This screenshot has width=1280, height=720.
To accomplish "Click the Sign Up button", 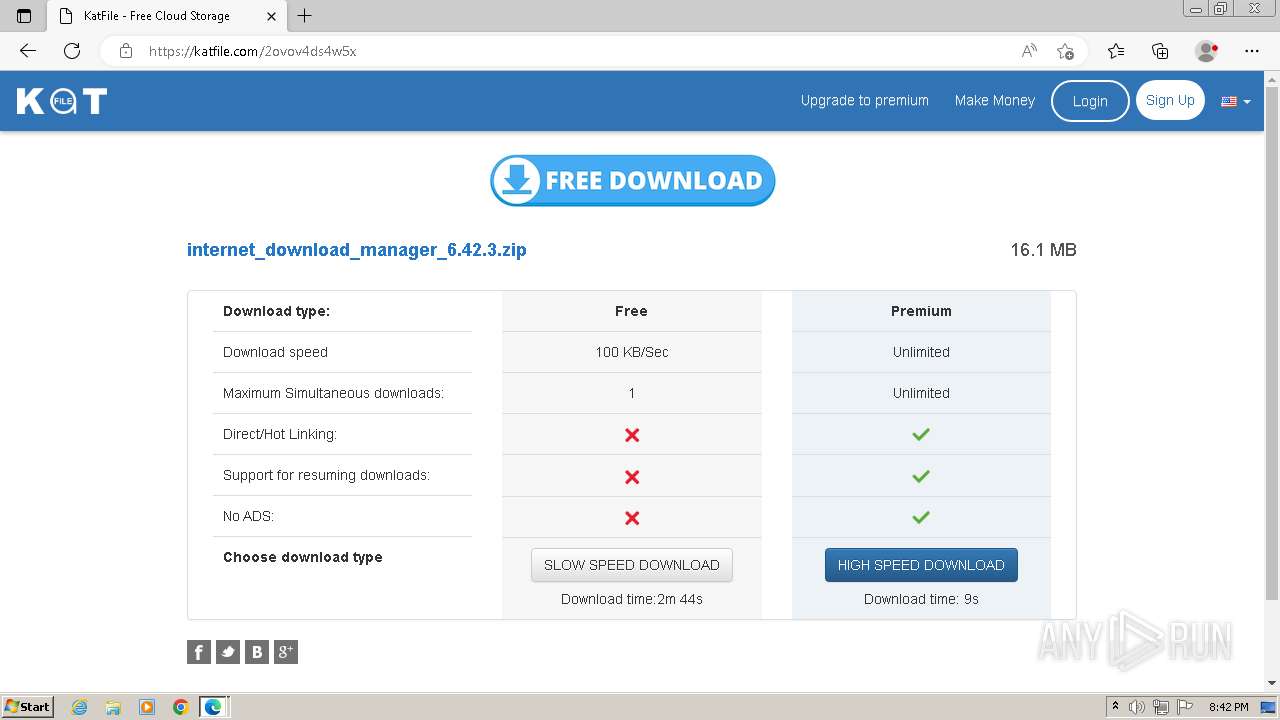I will (1170, 100).
